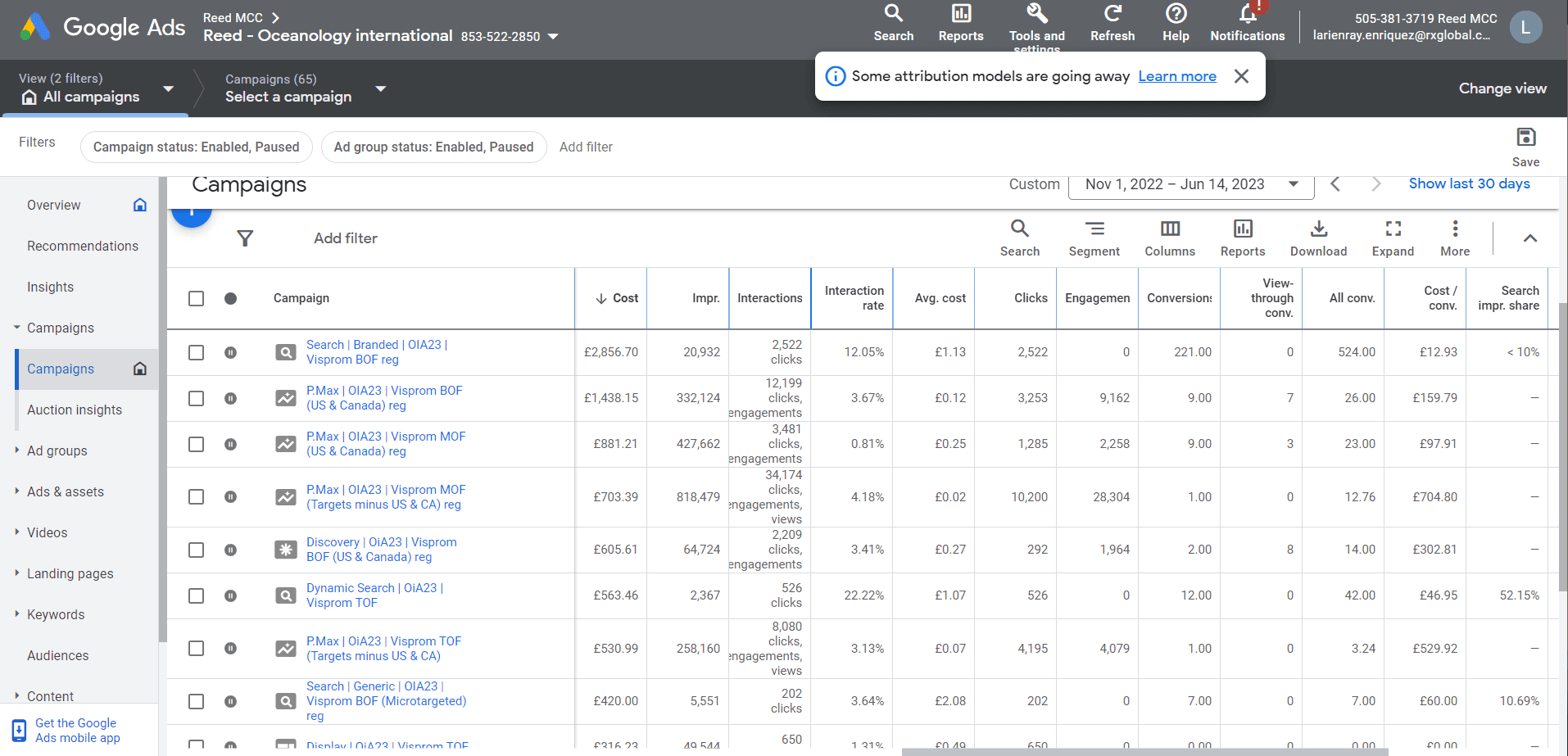1568x756 pixels.
Task: Open Select a campaign dropdown
Action: [x=381, y=88]
